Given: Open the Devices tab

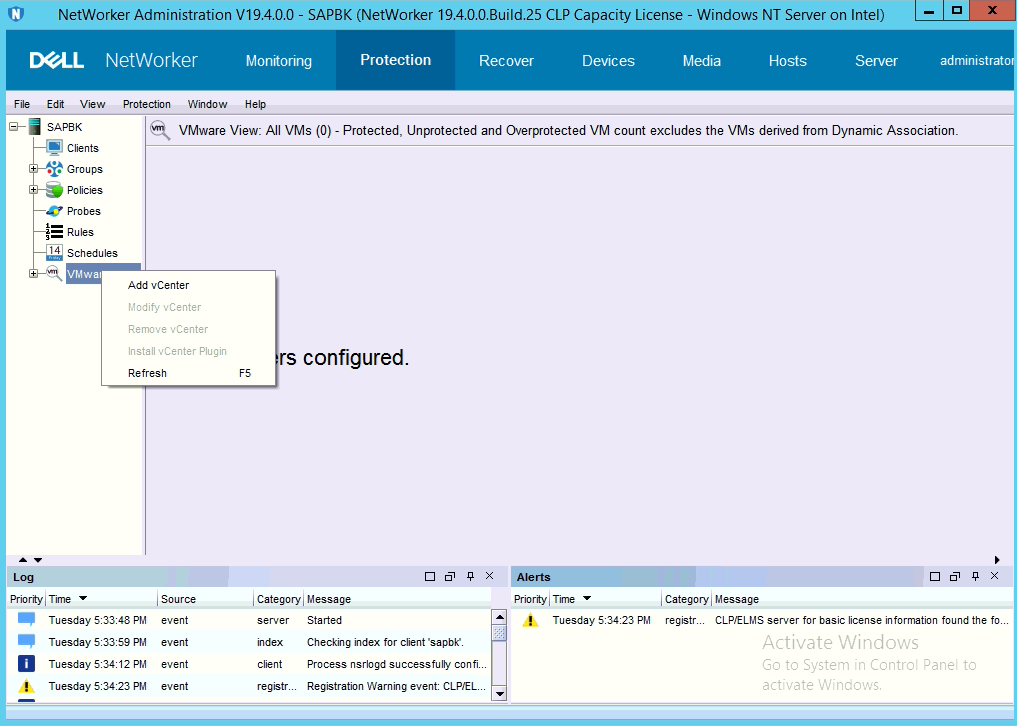Looking at the screenshot, I should [x=608, y=61].
